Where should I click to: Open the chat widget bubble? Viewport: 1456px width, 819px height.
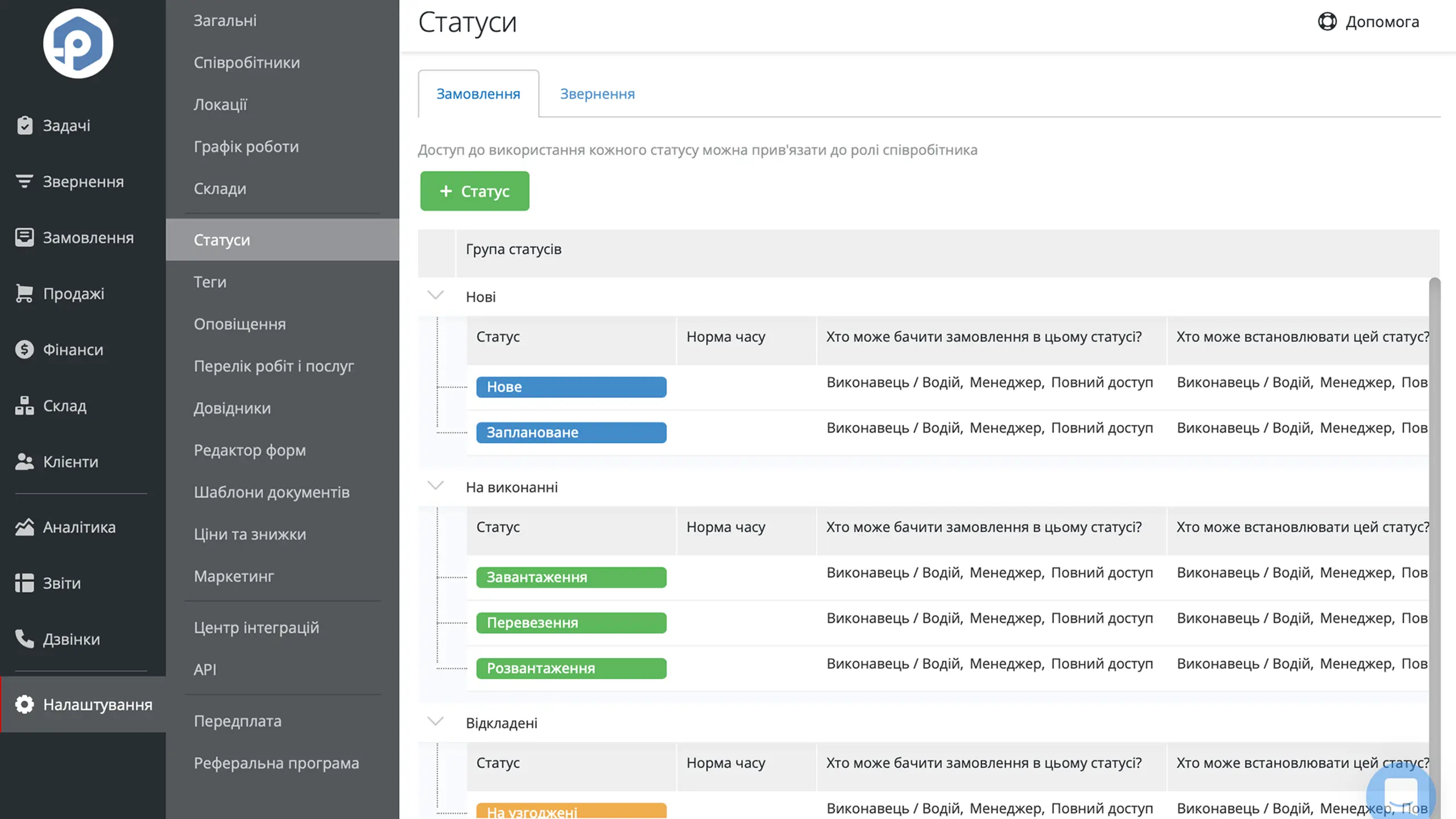click(x=1400, y=793)
